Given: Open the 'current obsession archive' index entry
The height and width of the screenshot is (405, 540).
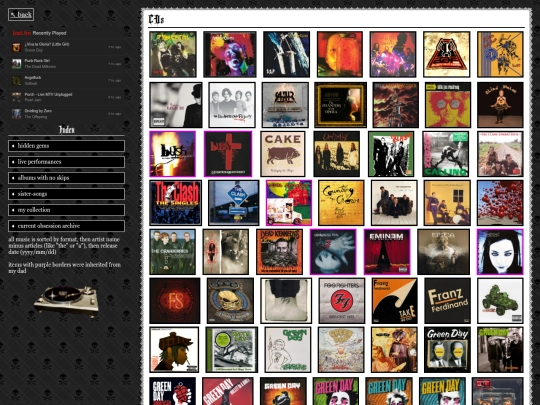Looking at the screenshot, I should [x=66, y=226].
